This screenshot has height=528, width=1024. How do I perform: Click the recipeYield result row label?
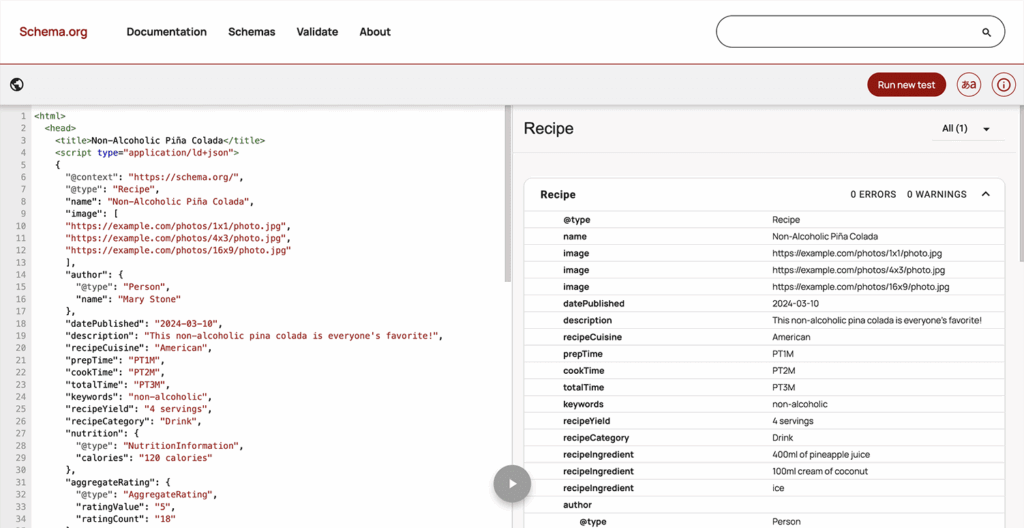(x=586, y=421)
